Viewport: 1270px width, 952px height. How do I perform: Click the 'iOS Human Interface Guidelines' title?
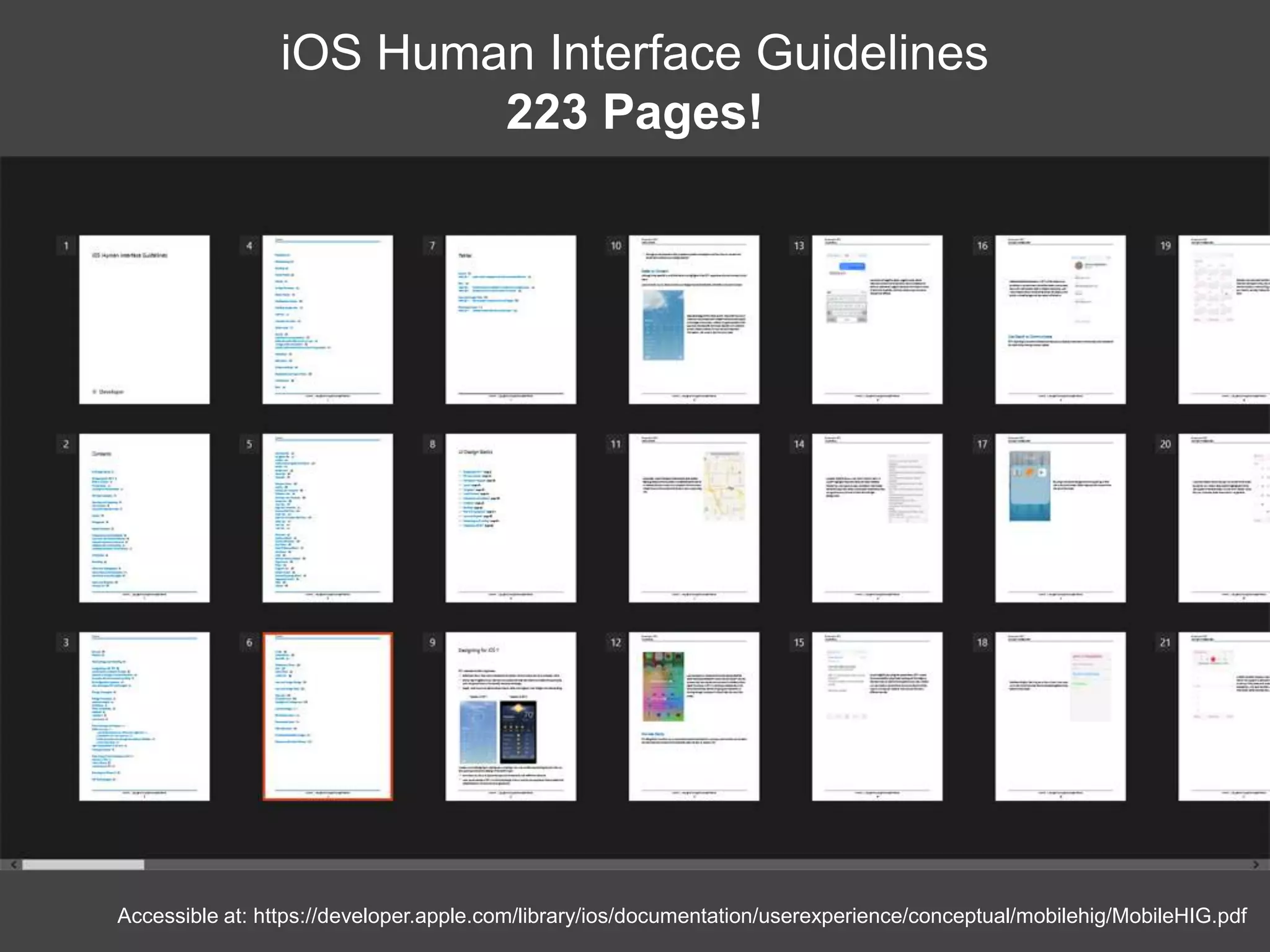[x=634, y=53]
